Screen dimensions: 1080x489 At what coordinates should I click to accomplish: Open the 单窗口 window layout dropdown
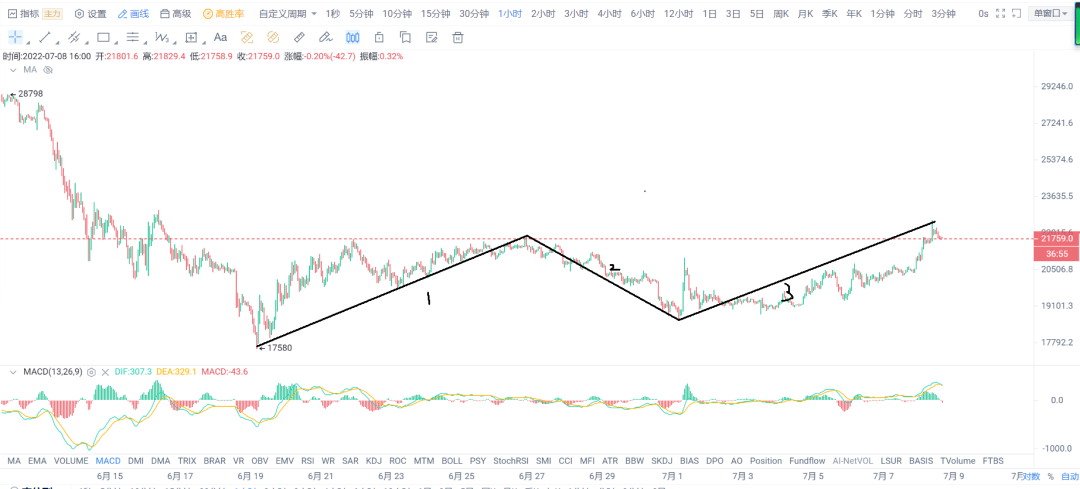[1048, 14]
